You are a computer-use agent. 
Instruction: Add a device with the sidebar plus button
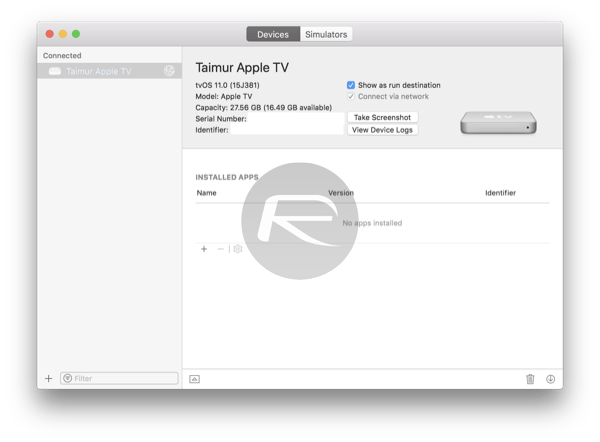click(x=49, y=378)
